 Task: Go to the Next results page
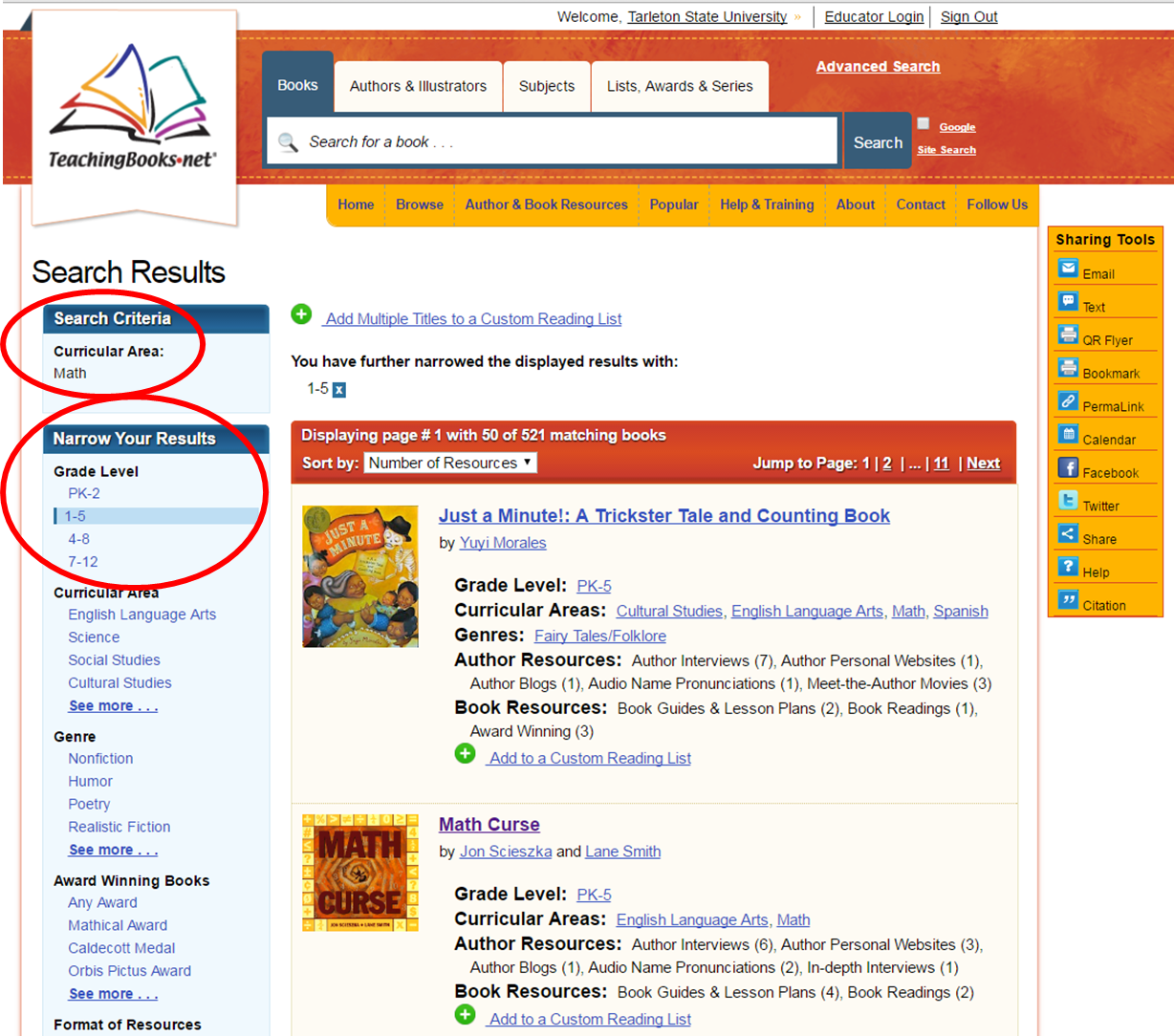pos(984,464)
